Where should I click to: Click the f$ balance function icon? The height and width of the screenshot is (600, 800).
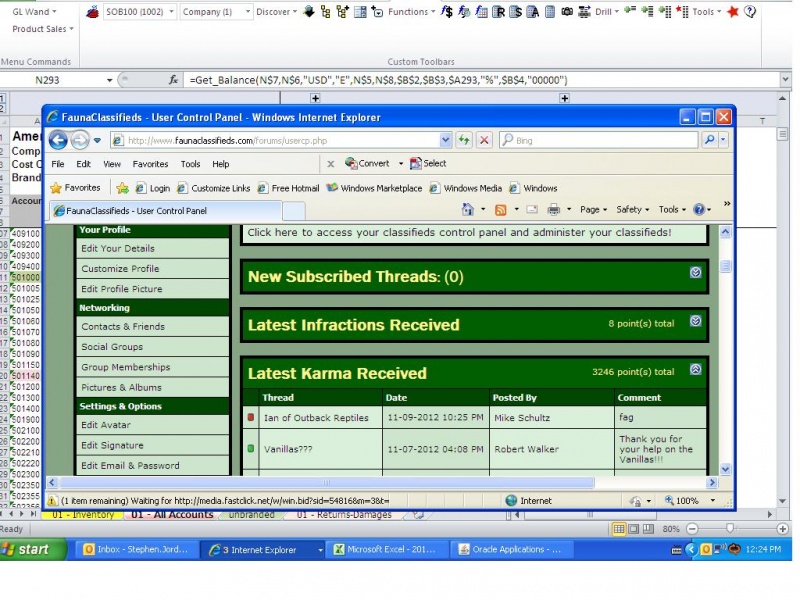coord(447,12)
